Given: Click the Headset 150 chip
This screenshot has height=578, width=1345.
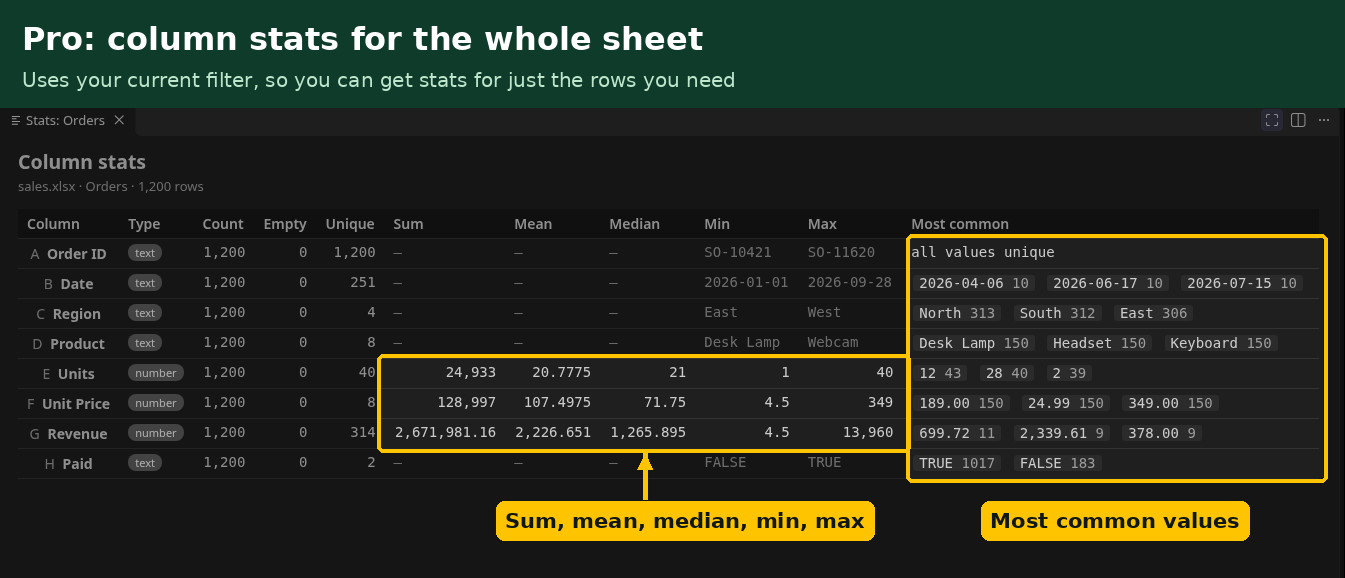Looking at the screenshot, I should (x=1100, y=343).
